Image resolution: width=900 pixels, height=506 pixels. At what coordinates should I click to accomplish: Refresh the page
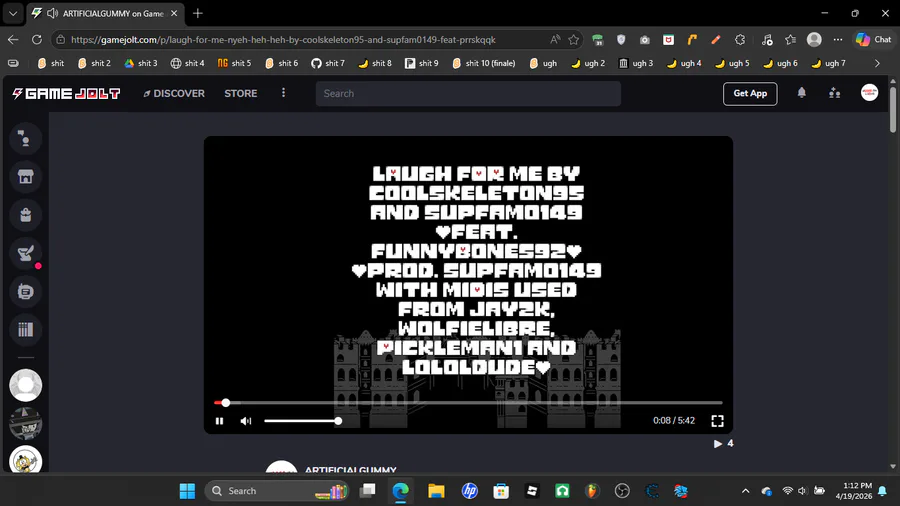point(37,40)
